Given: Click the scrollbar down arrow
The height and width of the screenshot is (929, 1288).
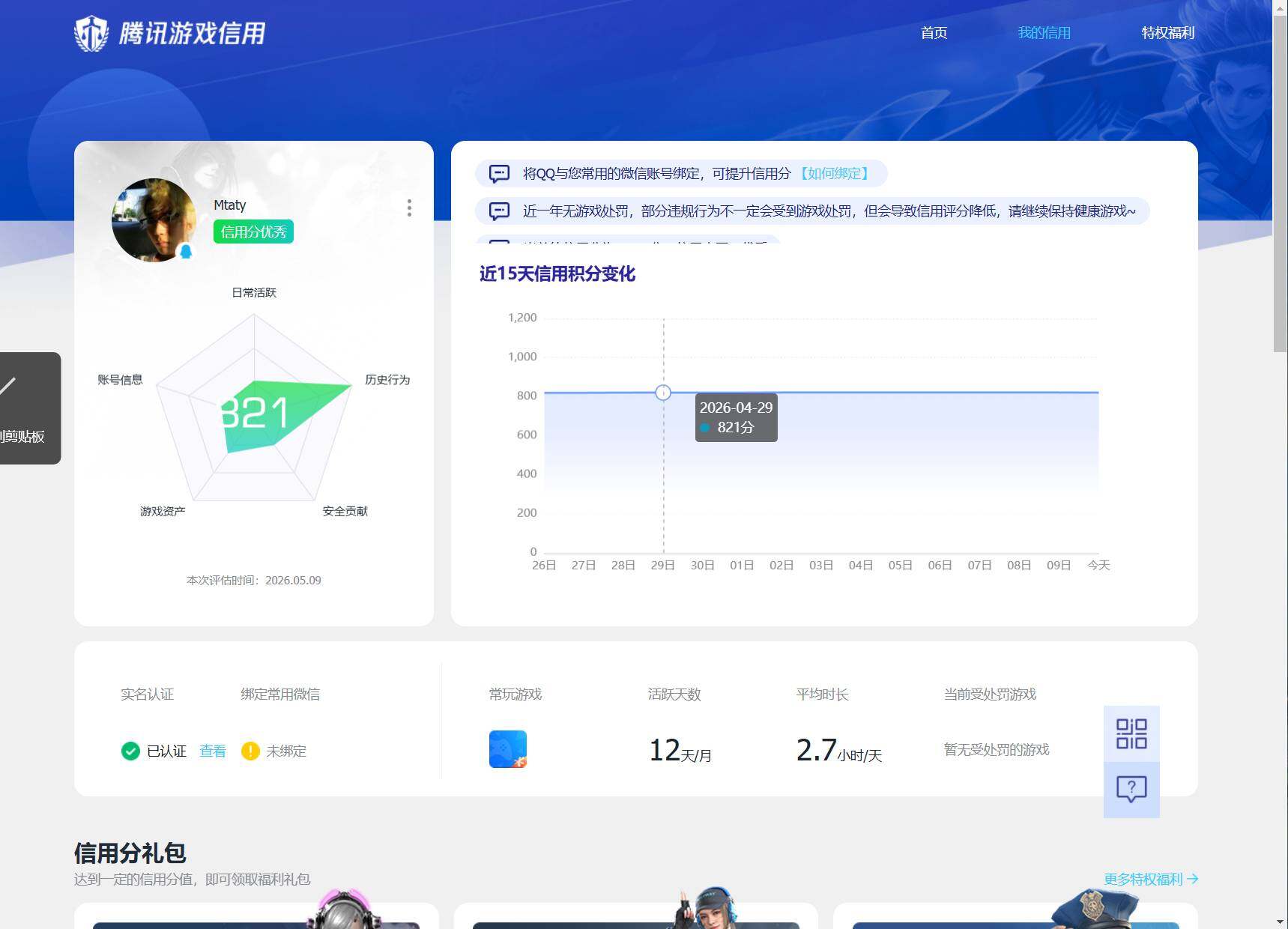Looking at the screenshot, I should point(1281,922).
